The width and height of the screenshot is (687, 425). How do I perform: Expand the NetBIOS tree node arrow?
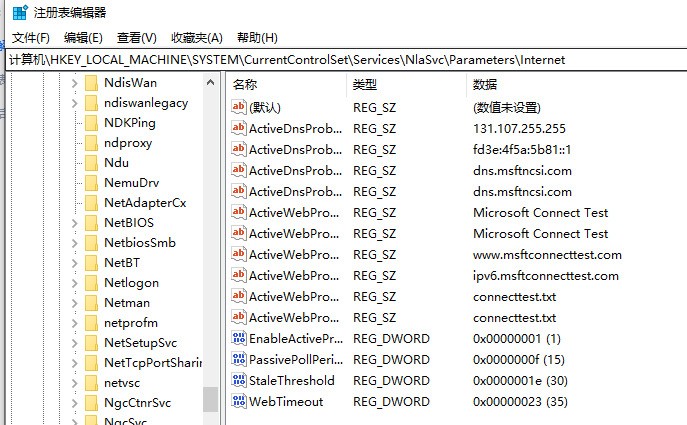[x=74, y=223]
